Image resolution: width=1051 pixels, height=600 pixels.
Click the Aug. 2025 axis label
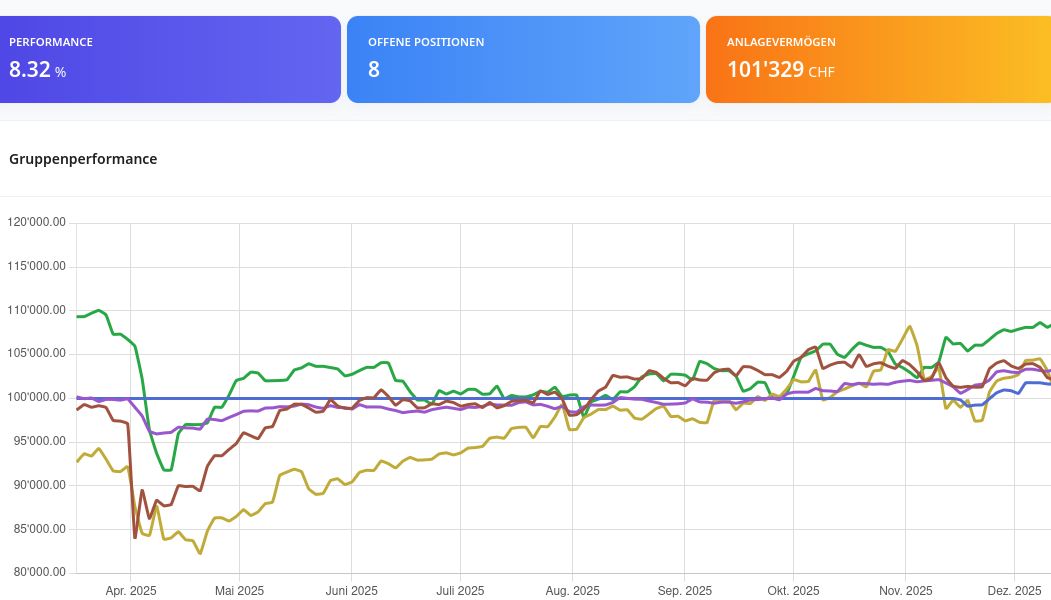point(573,591)
